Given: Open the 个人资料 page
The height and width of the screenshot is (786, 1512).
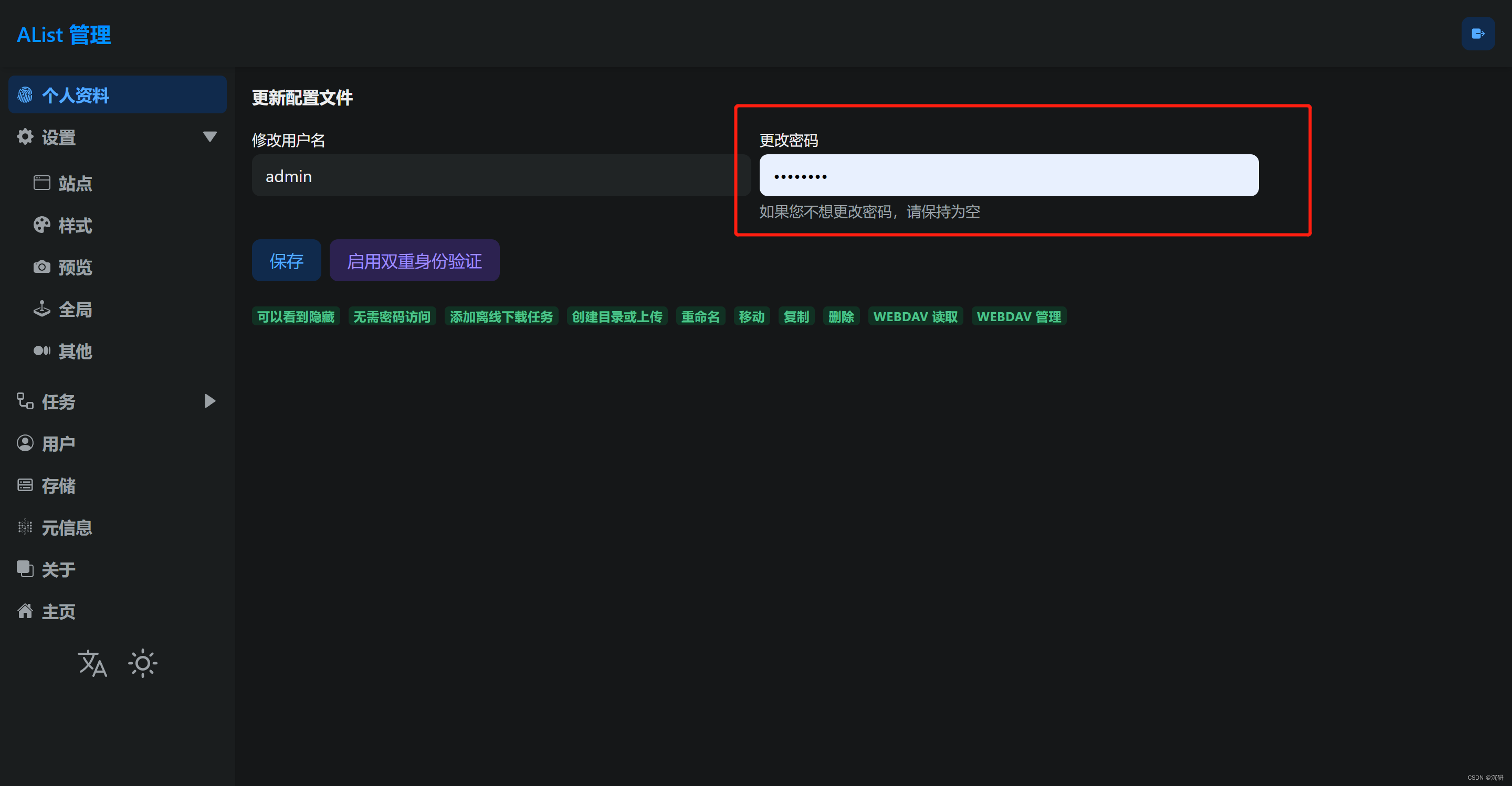Looking at the screenshot, I should coord(118,94).
